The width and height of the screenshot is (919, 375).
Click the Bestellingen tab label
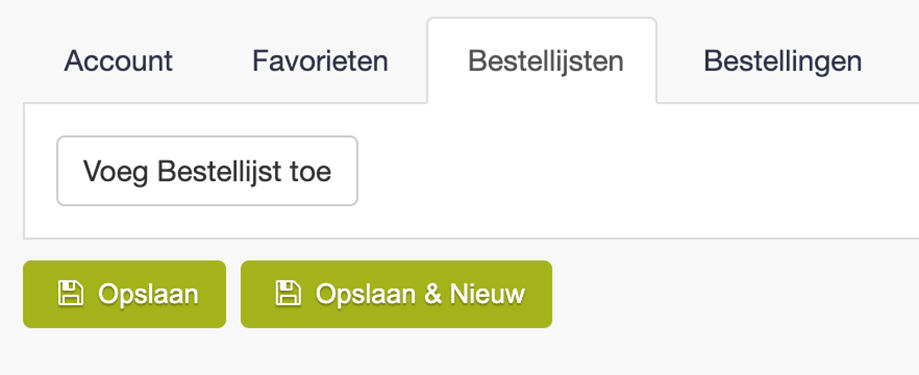[x=782, y=62]
